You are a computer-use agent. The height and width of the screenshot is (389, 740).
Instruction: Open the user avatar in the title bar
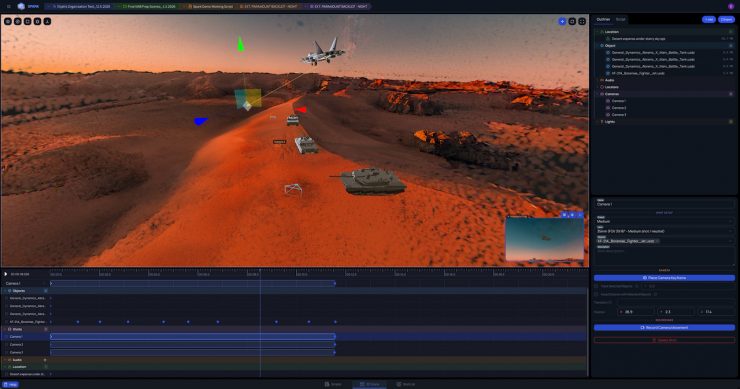[731, 7]
